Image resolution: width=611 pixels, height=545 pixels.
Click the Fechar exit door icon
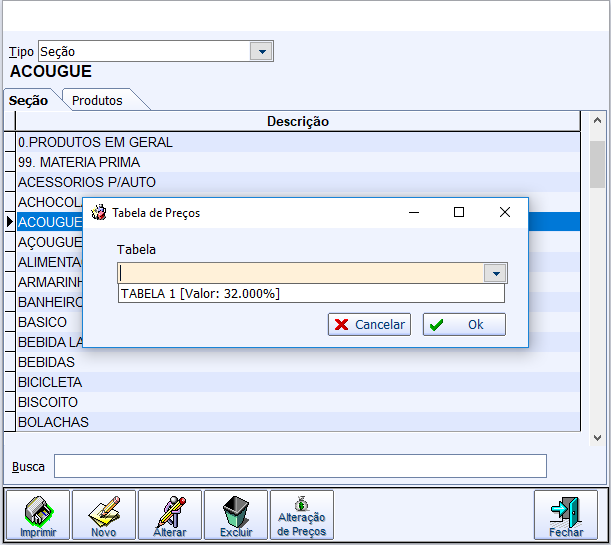click(x=566, y=514)
